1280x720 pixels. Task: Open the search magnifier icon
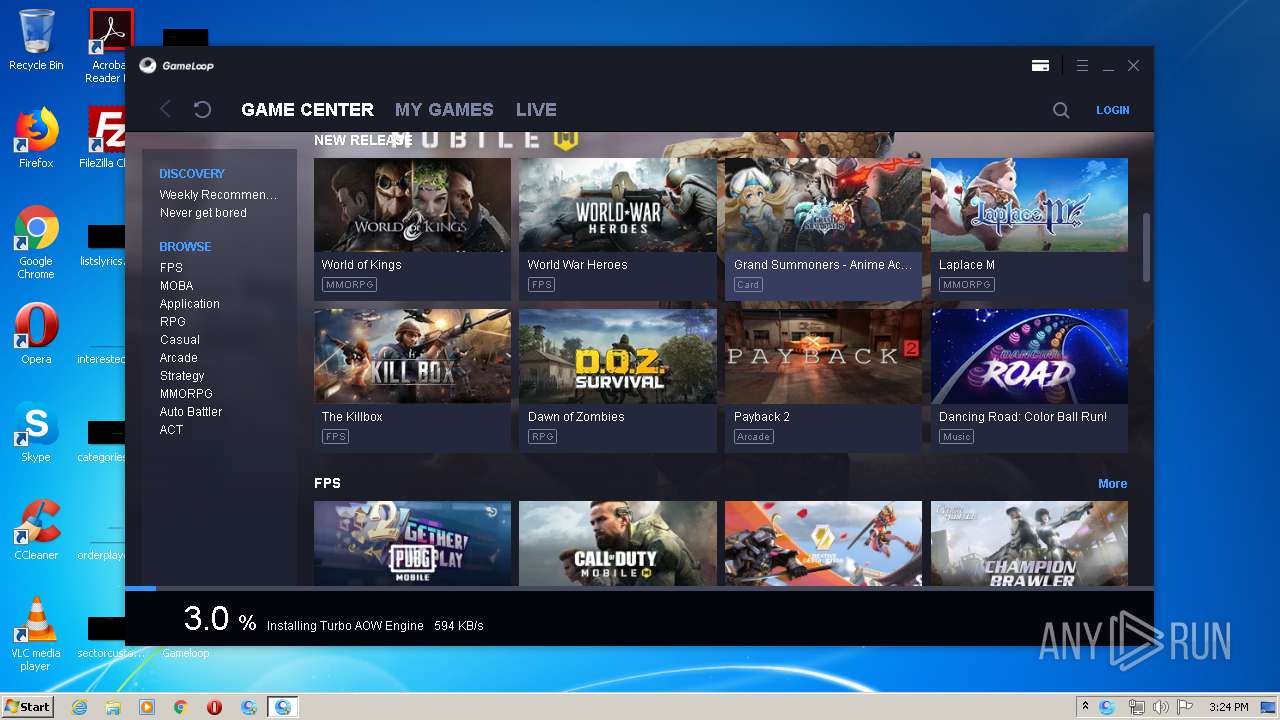(1061, 110)
